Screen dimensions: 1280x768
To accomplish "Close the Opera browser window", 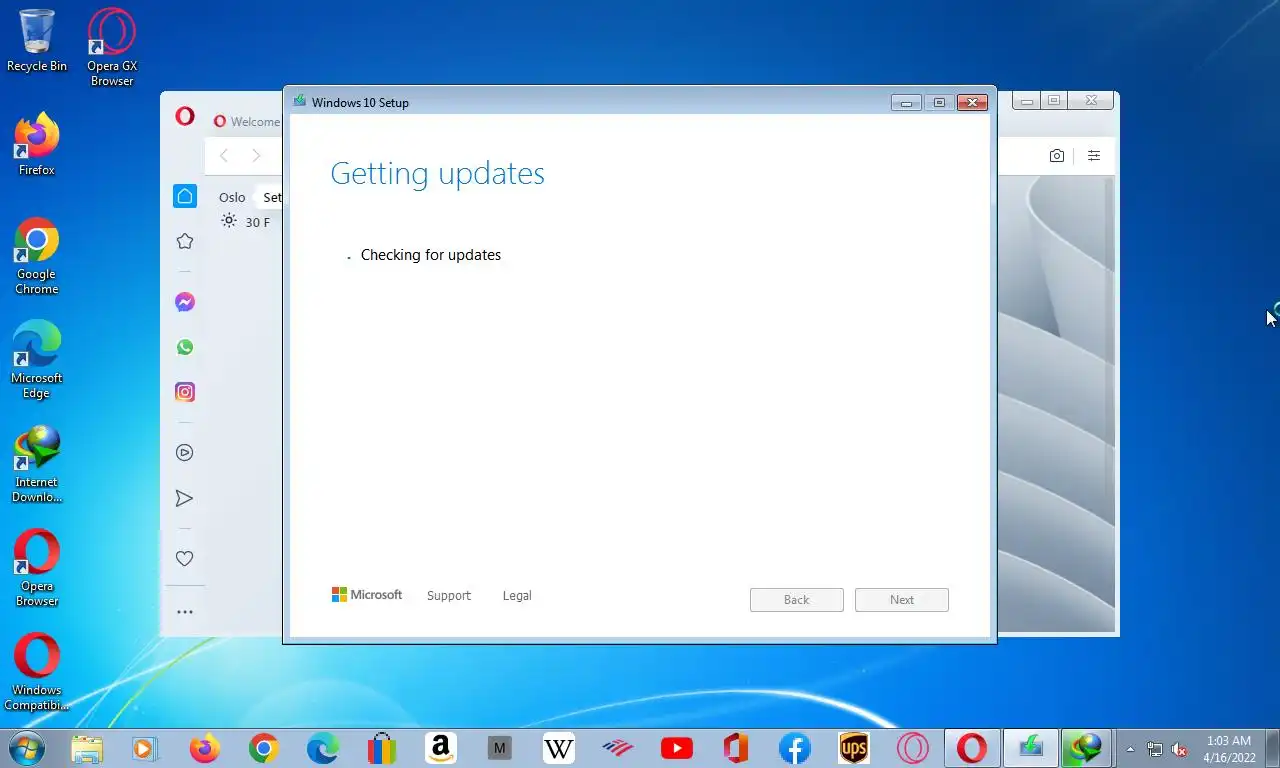I will pos(1091,100).
